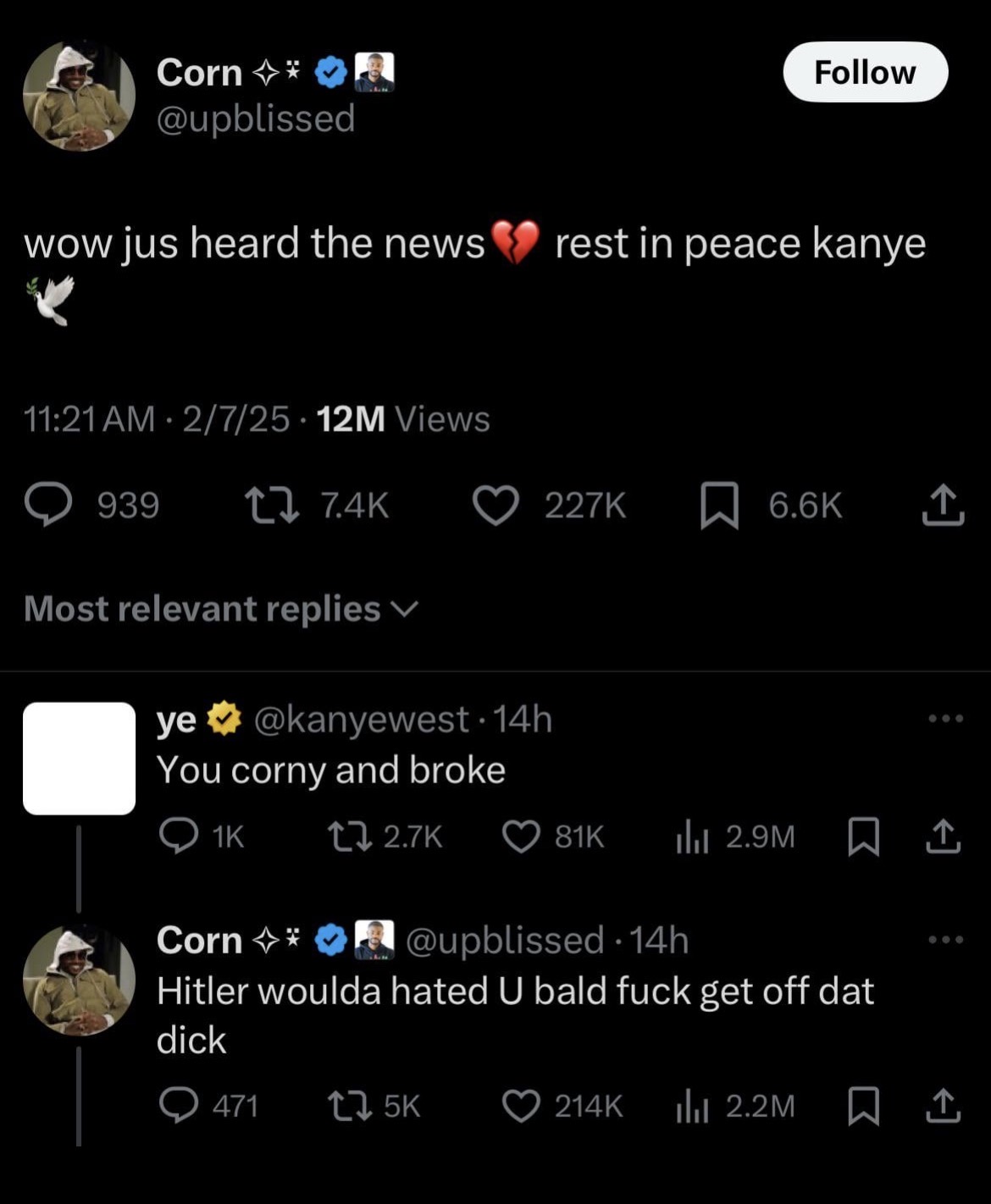Like the main post with 227K likes

[x=495, y=505]
